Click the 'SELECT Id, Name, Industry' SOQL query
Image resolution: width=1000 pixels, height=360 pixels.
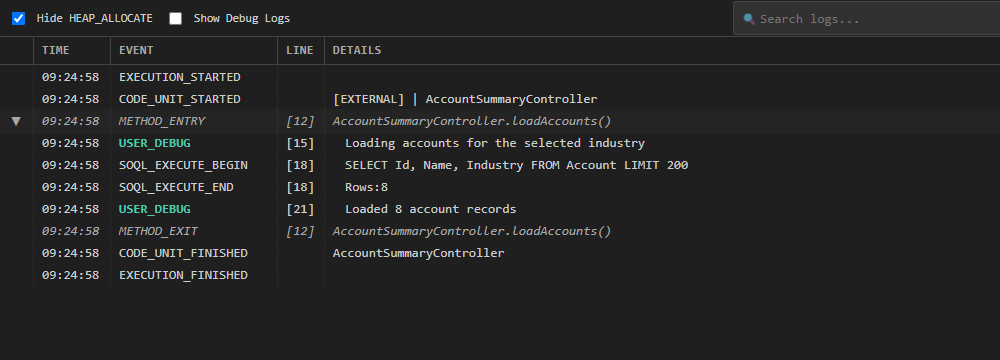(x=517, y=165)
